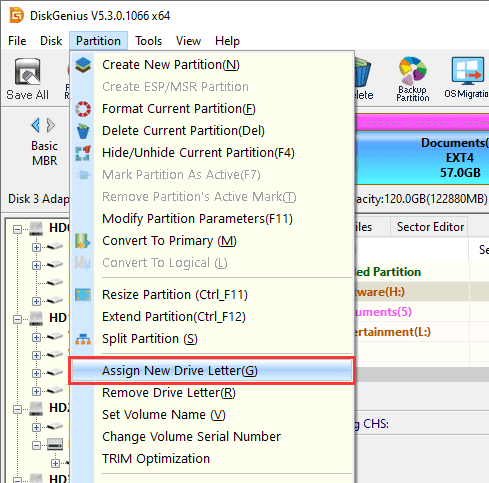Screen dimensions: 489x483
Task: Click the Convert To Primary icon
Action: (x=83, y=241)
